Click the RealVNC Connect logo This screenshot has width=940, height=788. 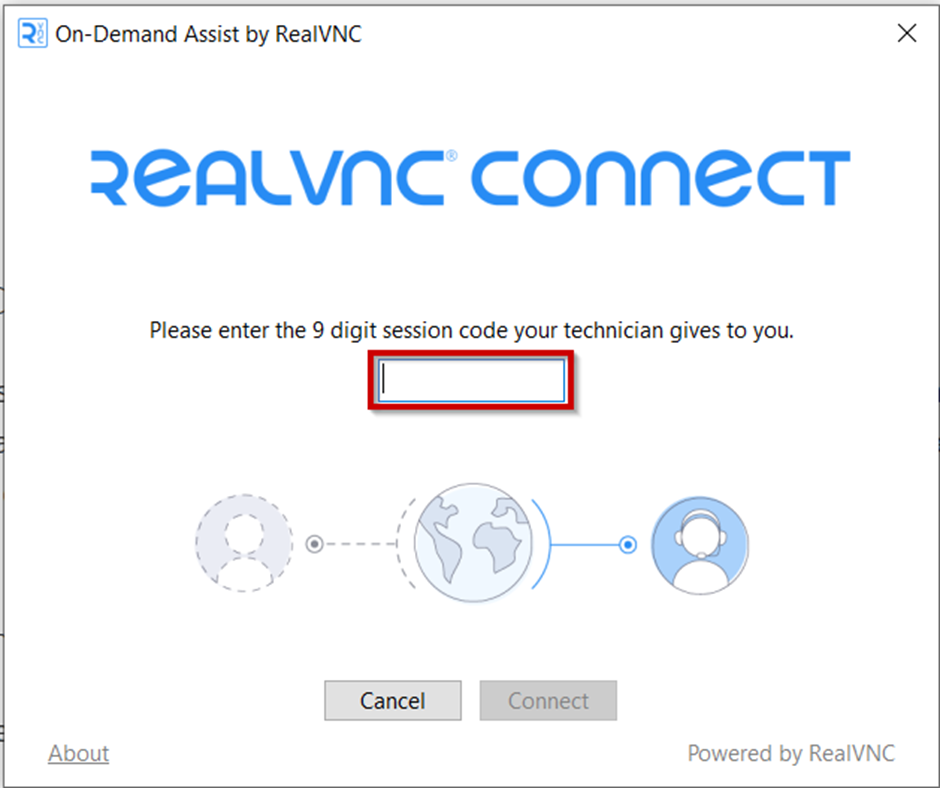471,178
